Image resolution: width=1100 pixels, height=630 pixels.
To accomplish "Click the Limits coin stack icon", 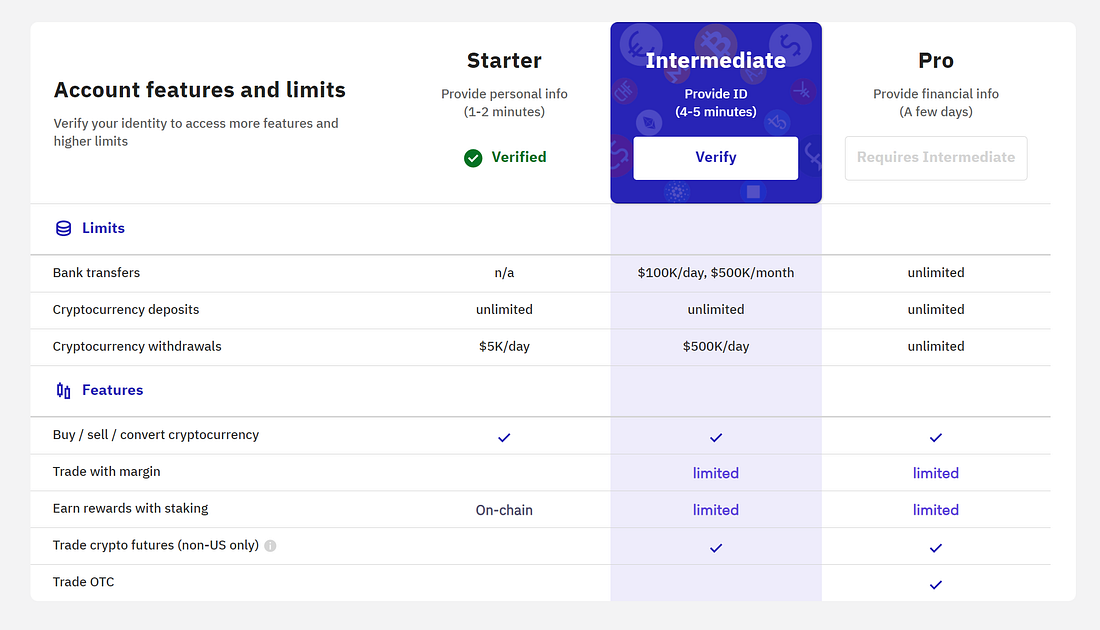I will click(63, 229).
